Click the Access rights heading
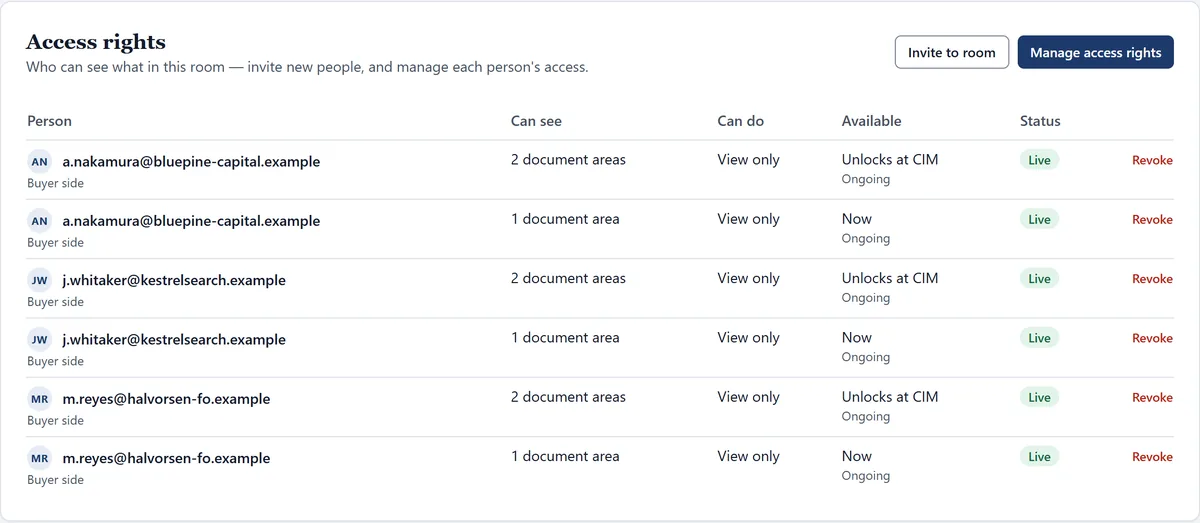The width and height of the screenshot is (1200, 523). [x=96, y=42]
